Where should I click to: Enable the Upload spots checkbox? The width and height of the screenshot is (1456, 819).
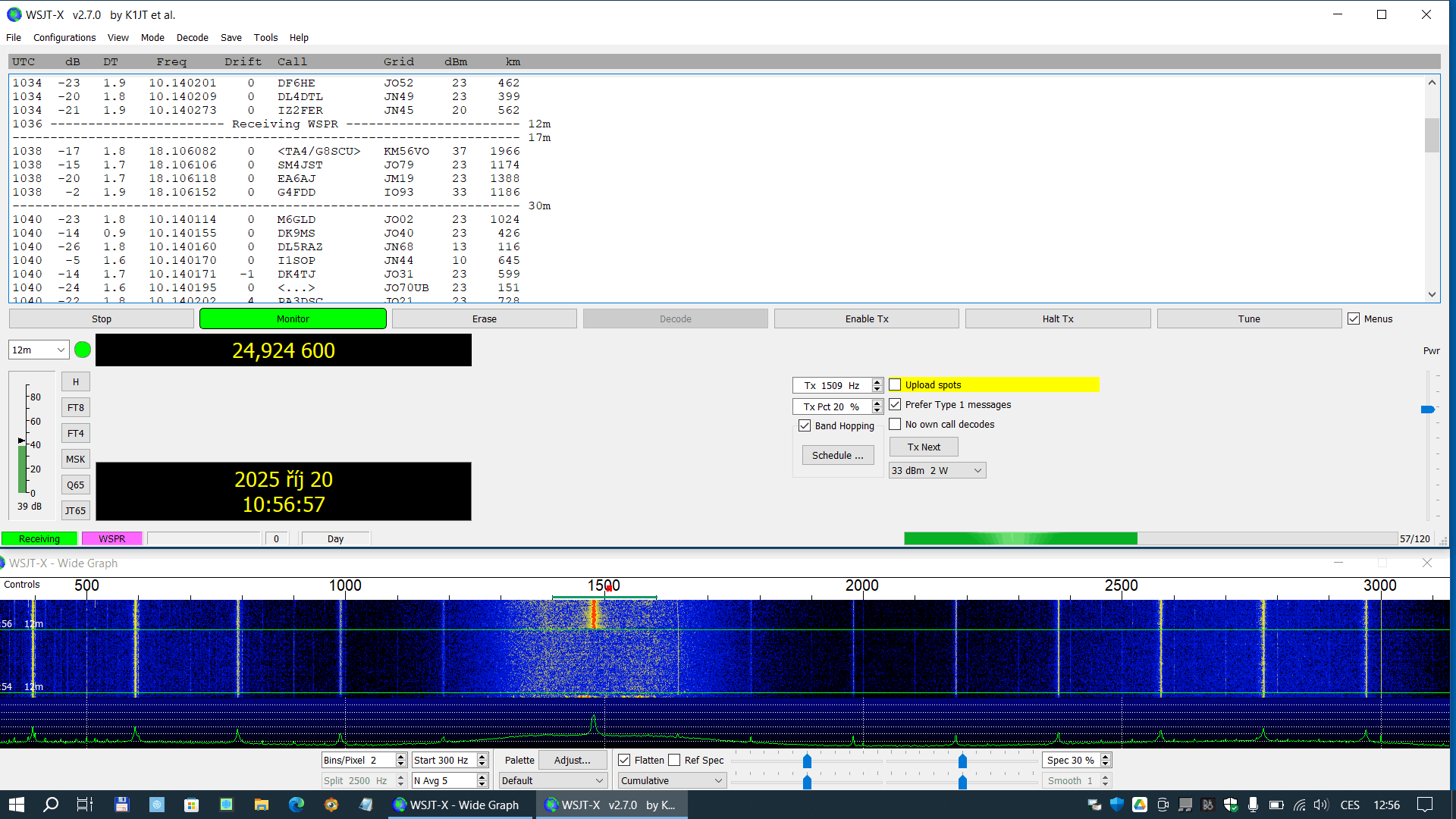pyautogui.click(x=896, y=384)
